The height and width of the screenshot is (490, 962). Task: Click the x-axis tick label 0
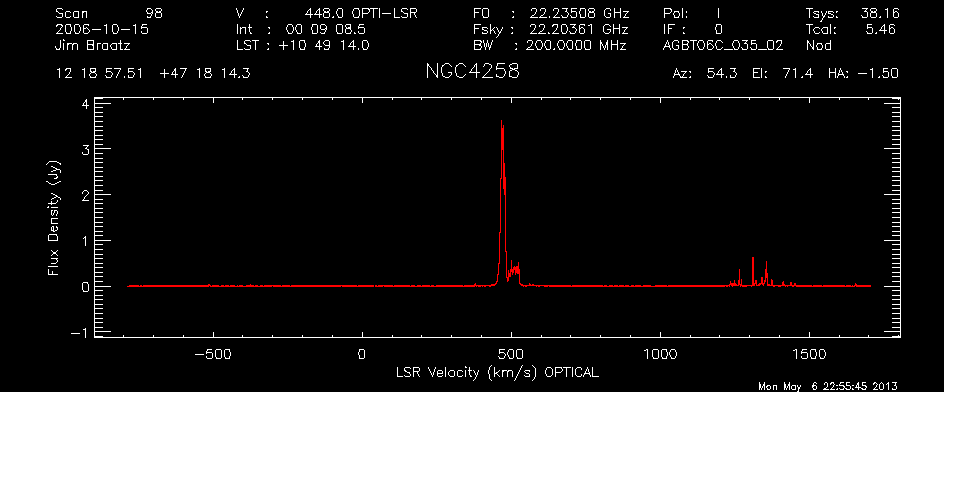362,354
